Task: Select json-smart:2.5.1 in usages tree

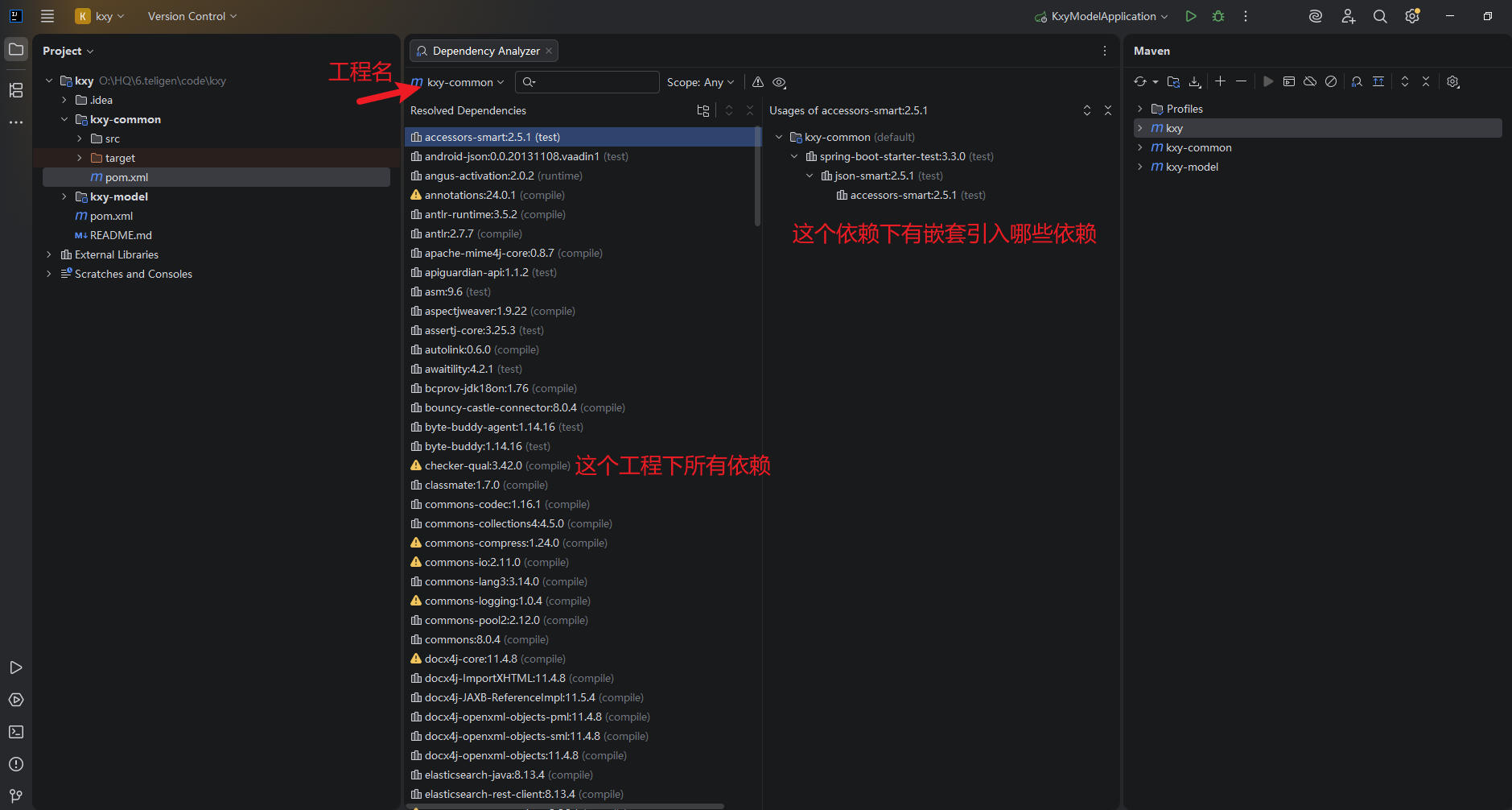Action: pos(882,176)
